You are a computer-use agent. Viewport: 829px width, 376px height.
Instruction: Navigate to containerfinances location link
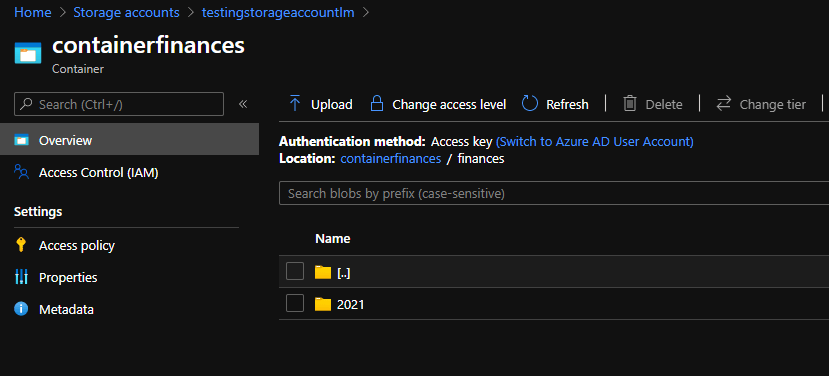coord(391,158)
